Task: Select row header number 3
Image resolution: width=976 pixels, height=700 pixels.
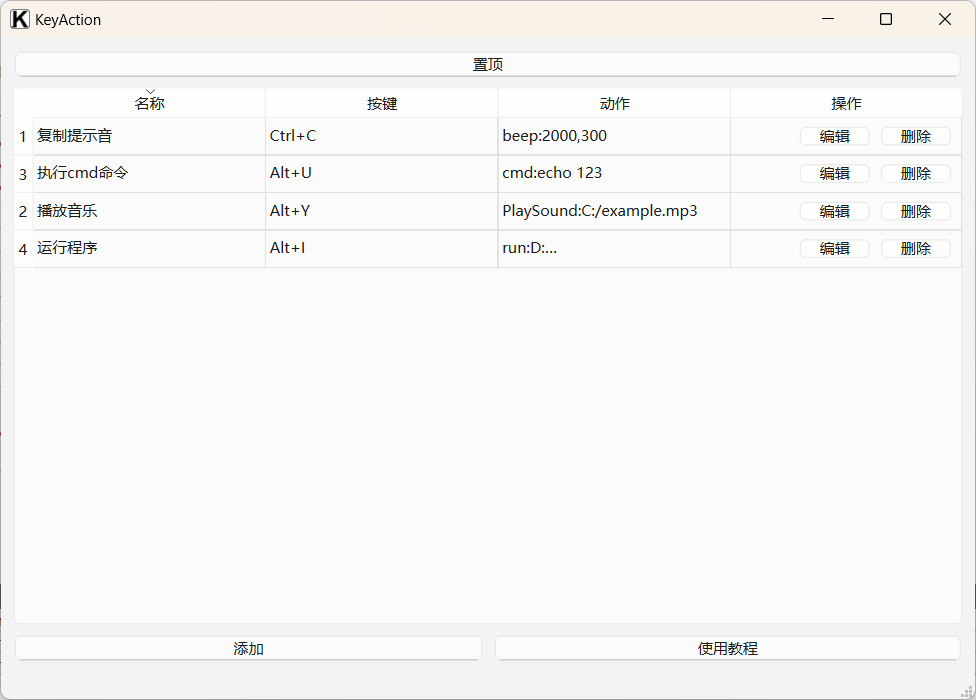Action: point(23,174)
